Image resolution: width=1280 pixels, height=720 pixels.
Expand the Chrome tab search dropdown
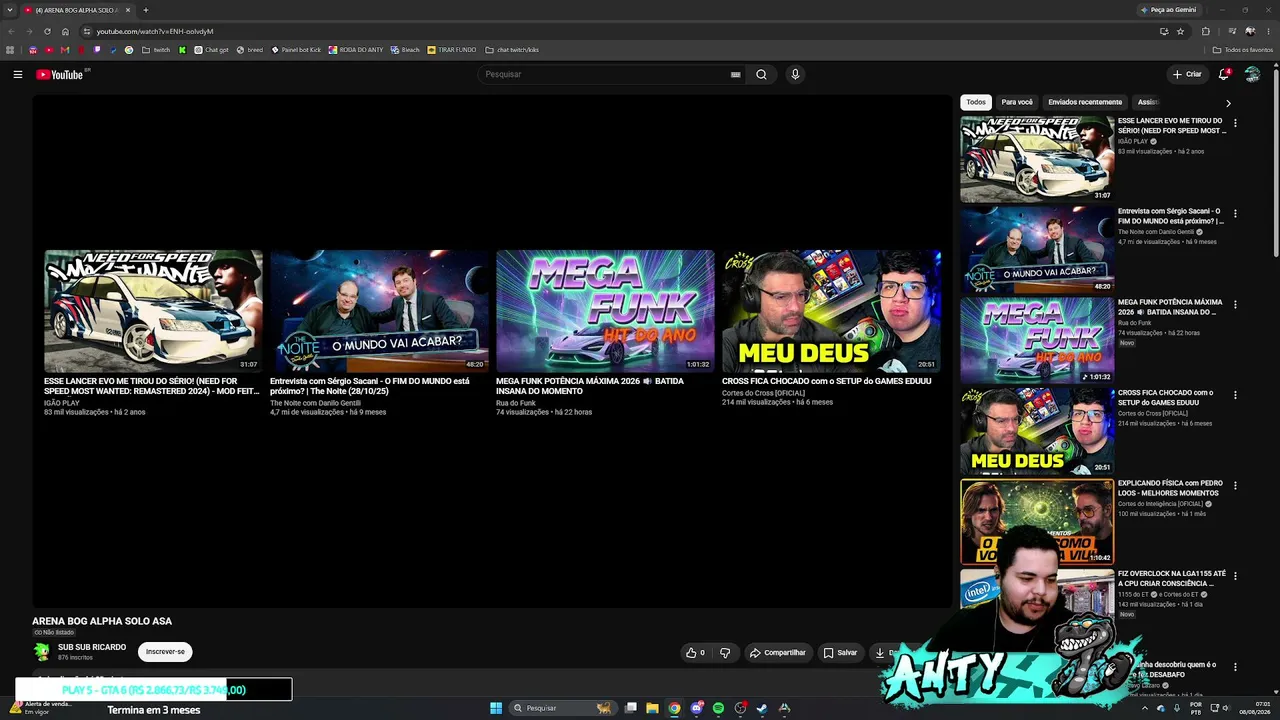click(9, 10)
